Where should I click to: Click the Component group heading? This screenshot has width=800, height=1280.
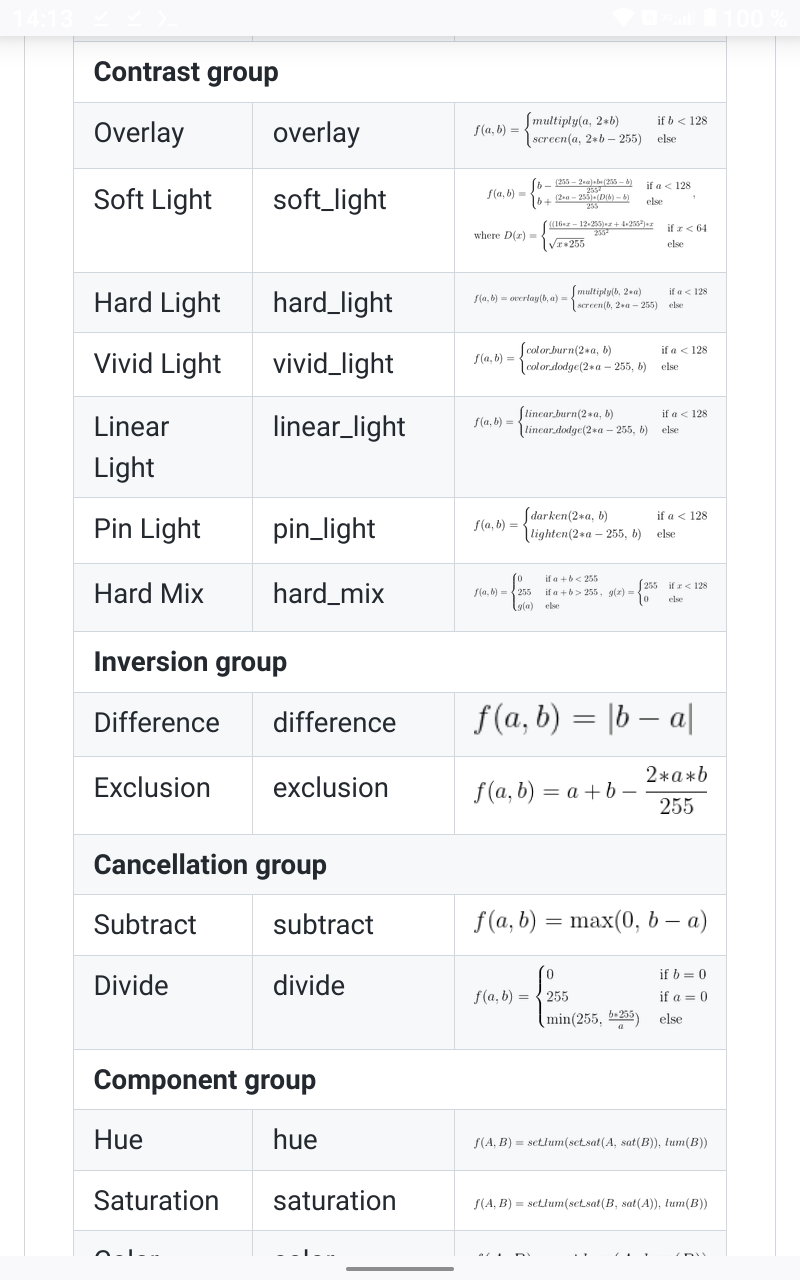[204, 1080]
